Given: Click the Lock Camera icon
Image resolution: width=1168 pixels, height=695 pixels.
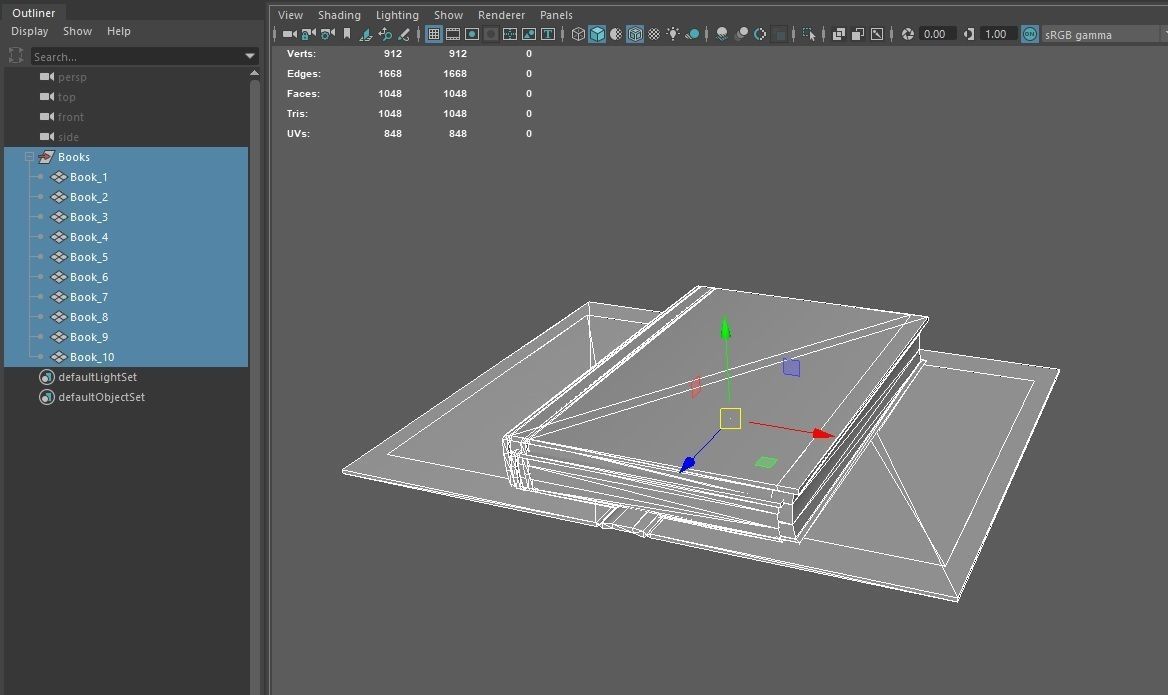Looking at the screenshot, I should pos(308,34).
